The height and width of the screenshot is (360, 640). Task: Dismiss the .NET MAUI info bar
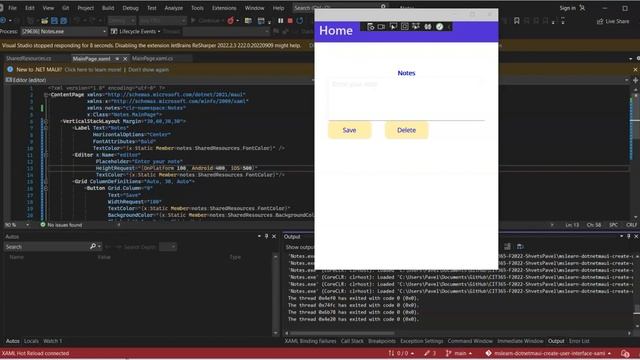(636, 69)
